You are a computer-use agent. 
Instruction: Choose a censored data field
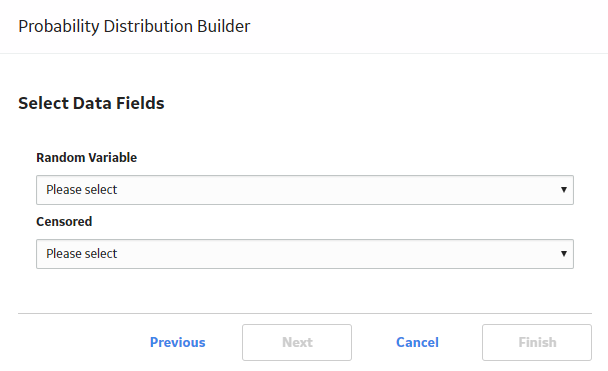point(305,254)
